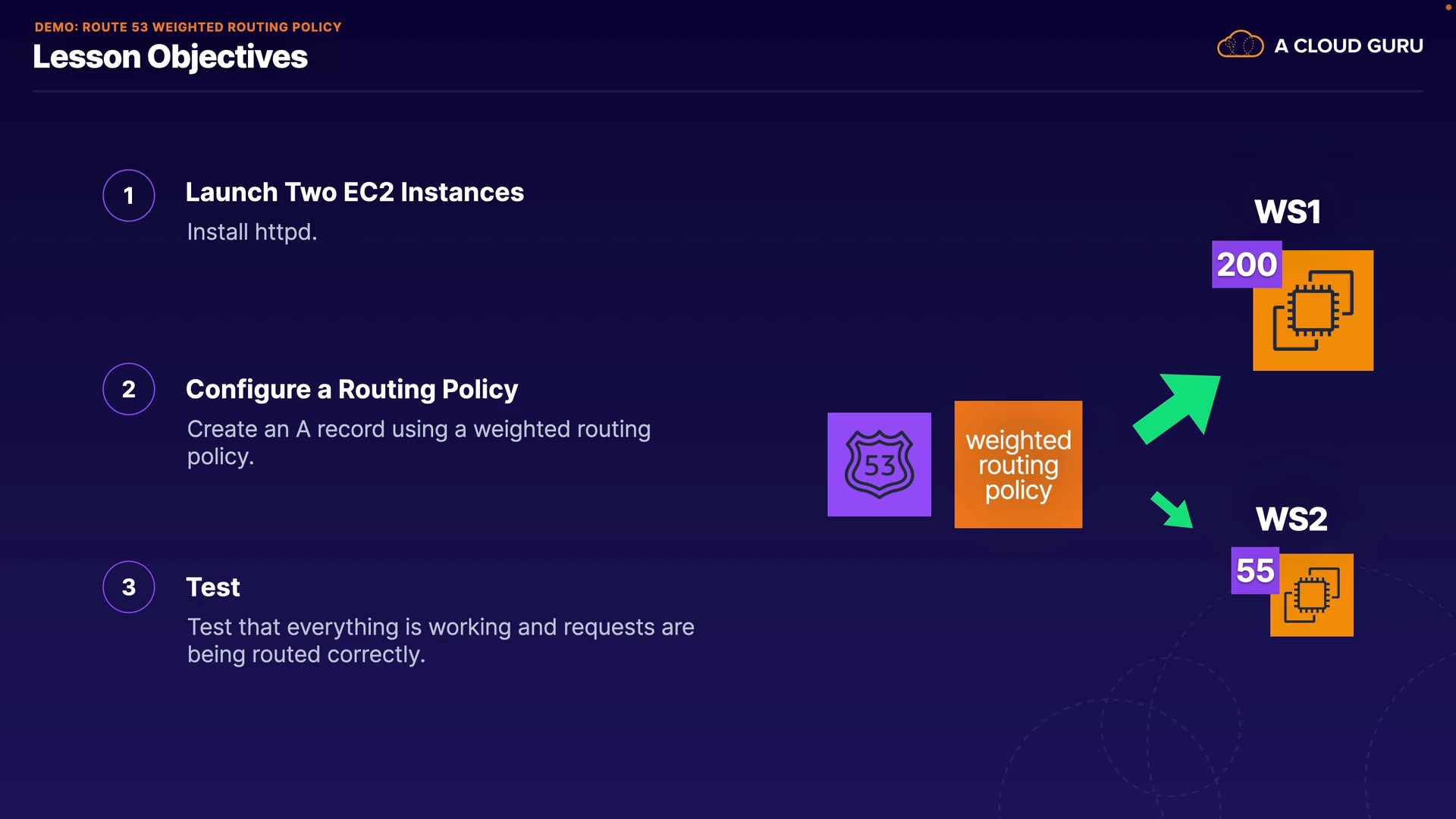This screenshot has height=819, width=1456.
Task: Click the purple 200 weight badge
Action: coord(1246,265)
